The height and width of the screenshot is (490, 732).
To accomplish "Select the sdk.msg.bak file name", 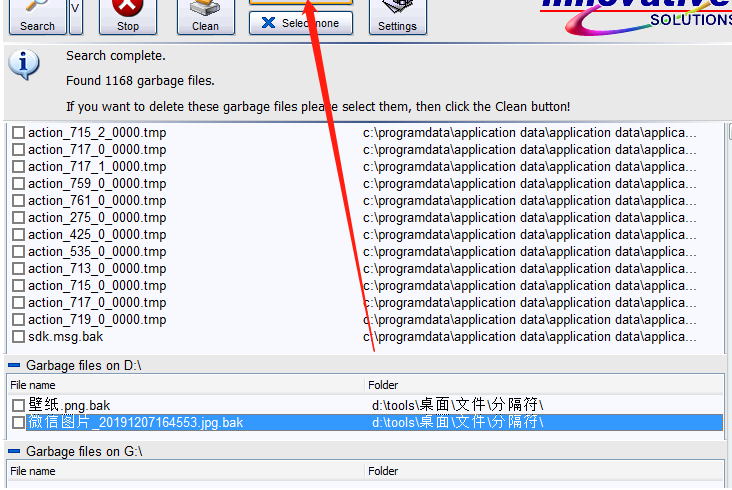I will coord(65,336).
